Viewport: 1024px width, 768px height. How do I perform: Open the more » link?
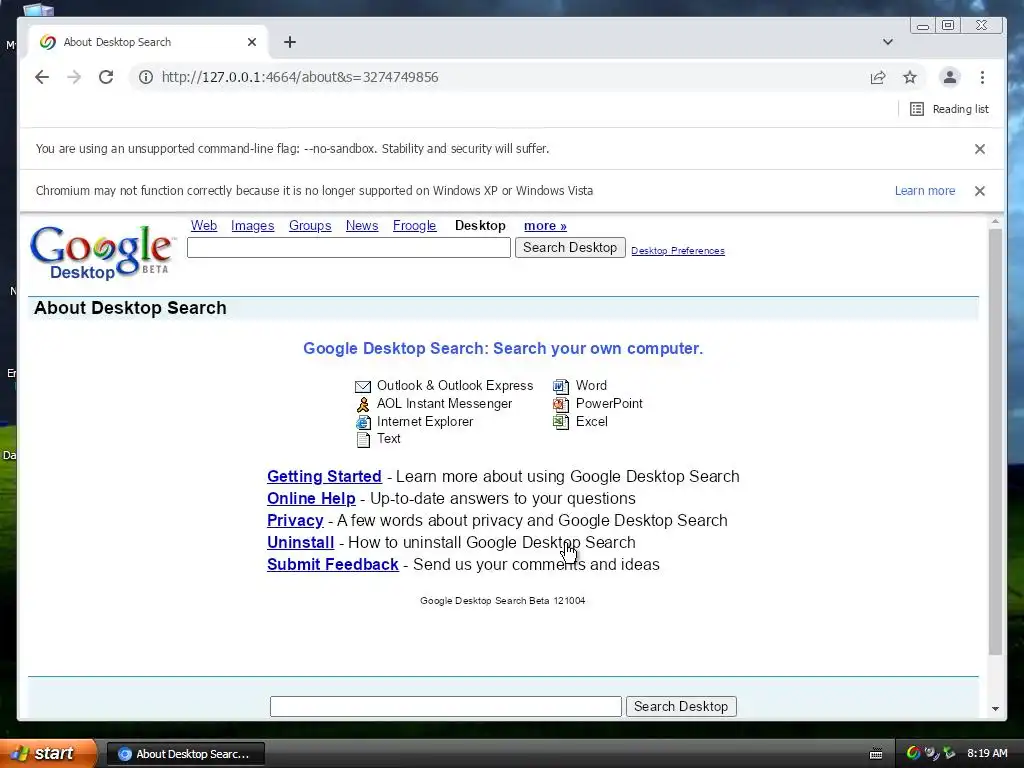545,225
